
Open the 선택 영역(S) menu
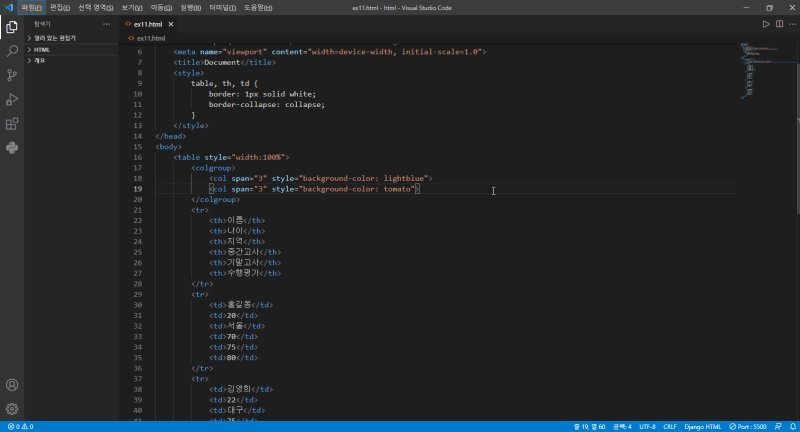click(95, 8)
